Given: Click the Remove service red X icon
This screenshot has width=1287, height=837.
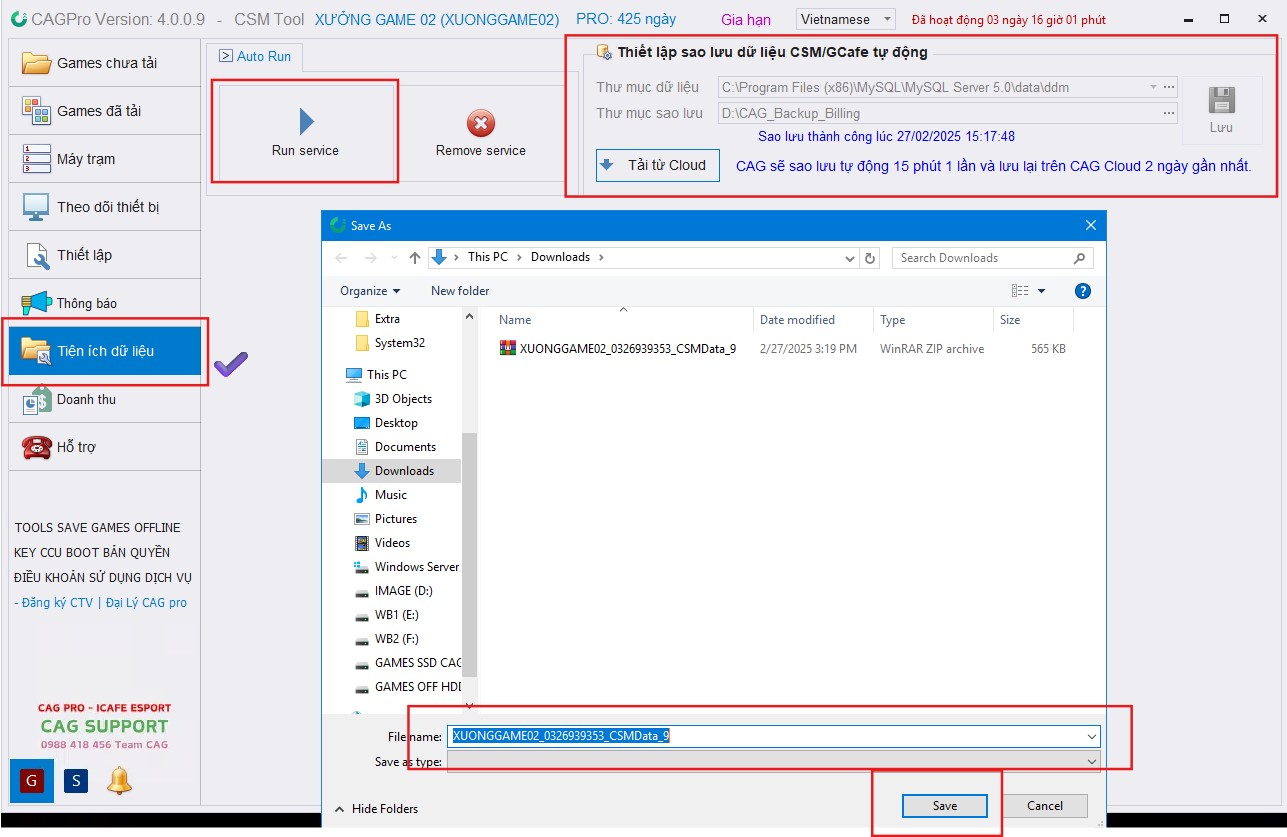Looking at the screenshot, I should [x=481, y=123].
